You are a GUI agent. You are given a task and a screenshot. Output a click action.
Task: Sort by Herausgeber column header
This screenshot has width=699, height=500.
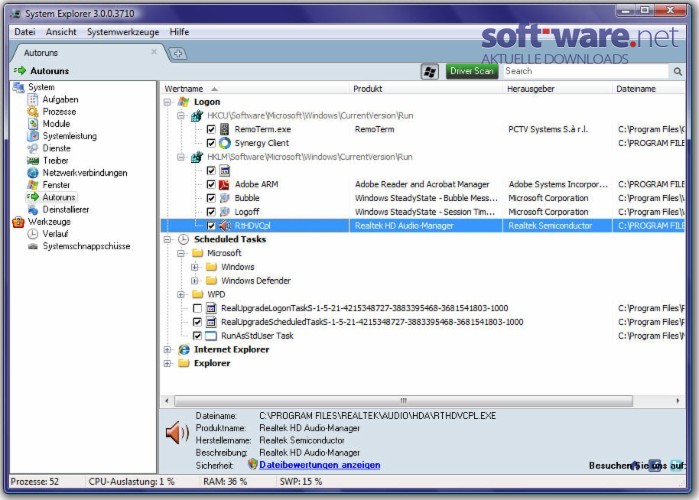pos(558,88)
